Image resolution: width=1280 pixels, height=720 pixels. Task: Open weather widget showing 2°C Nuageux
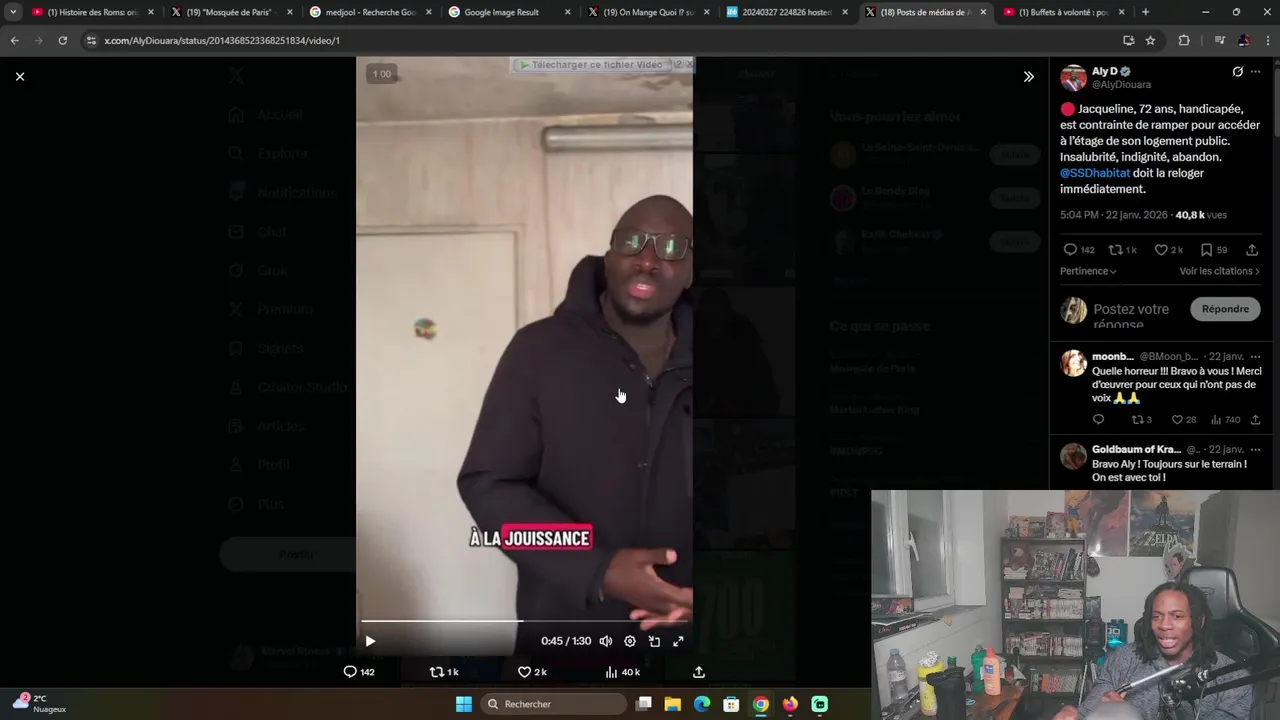pos(40,703)
